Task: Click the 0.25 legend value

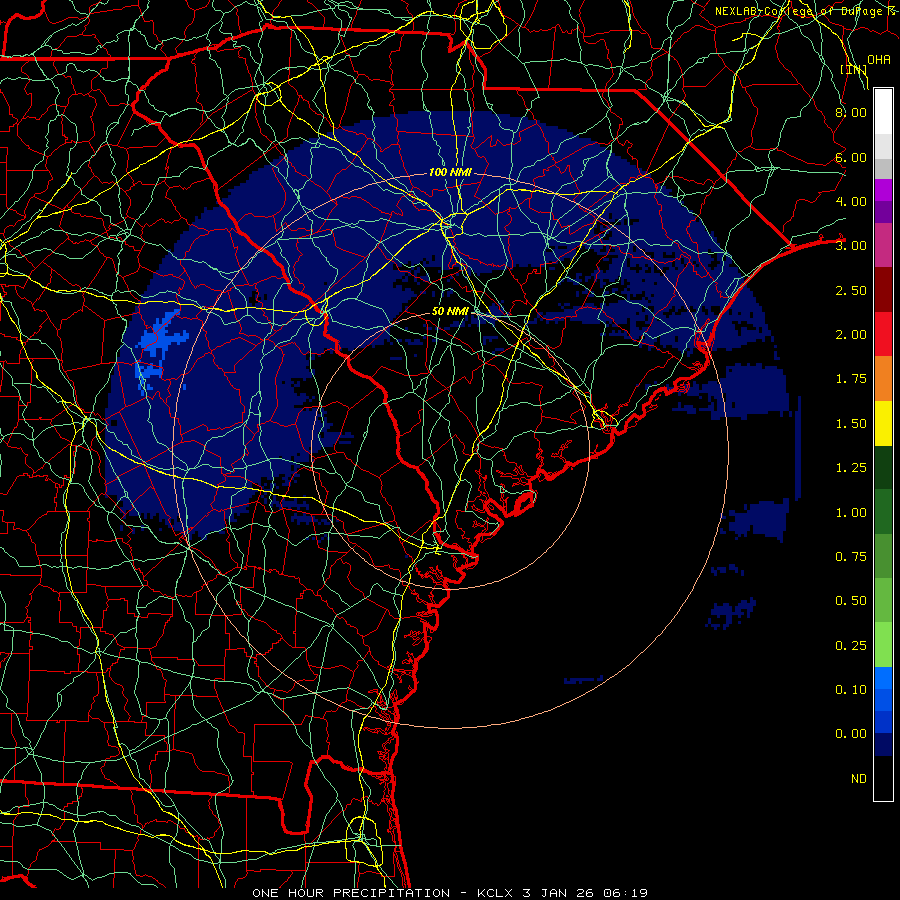Action: 851,646
